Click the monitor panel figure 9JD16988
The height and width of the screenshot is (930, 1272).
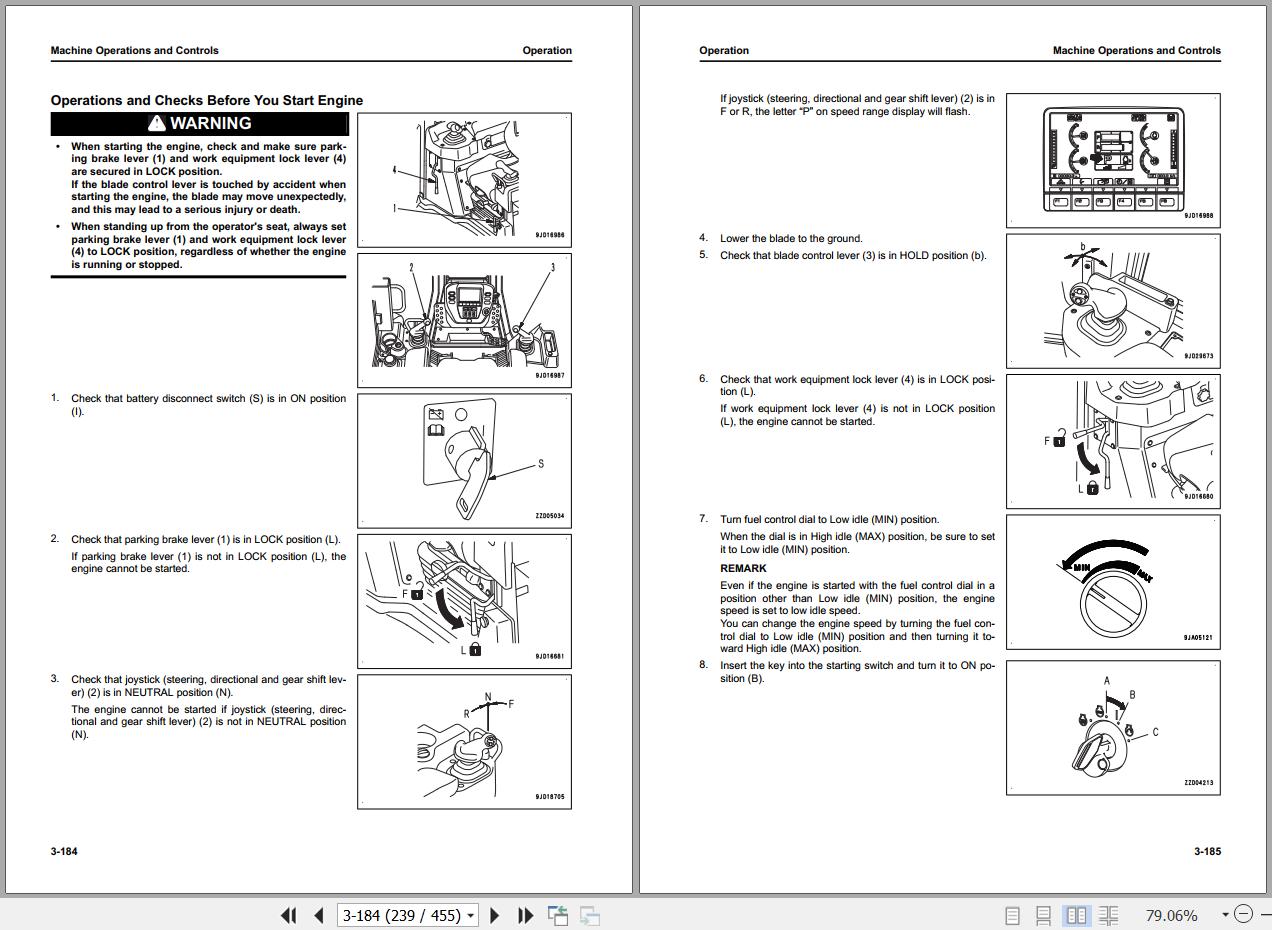pos(1113,160)
